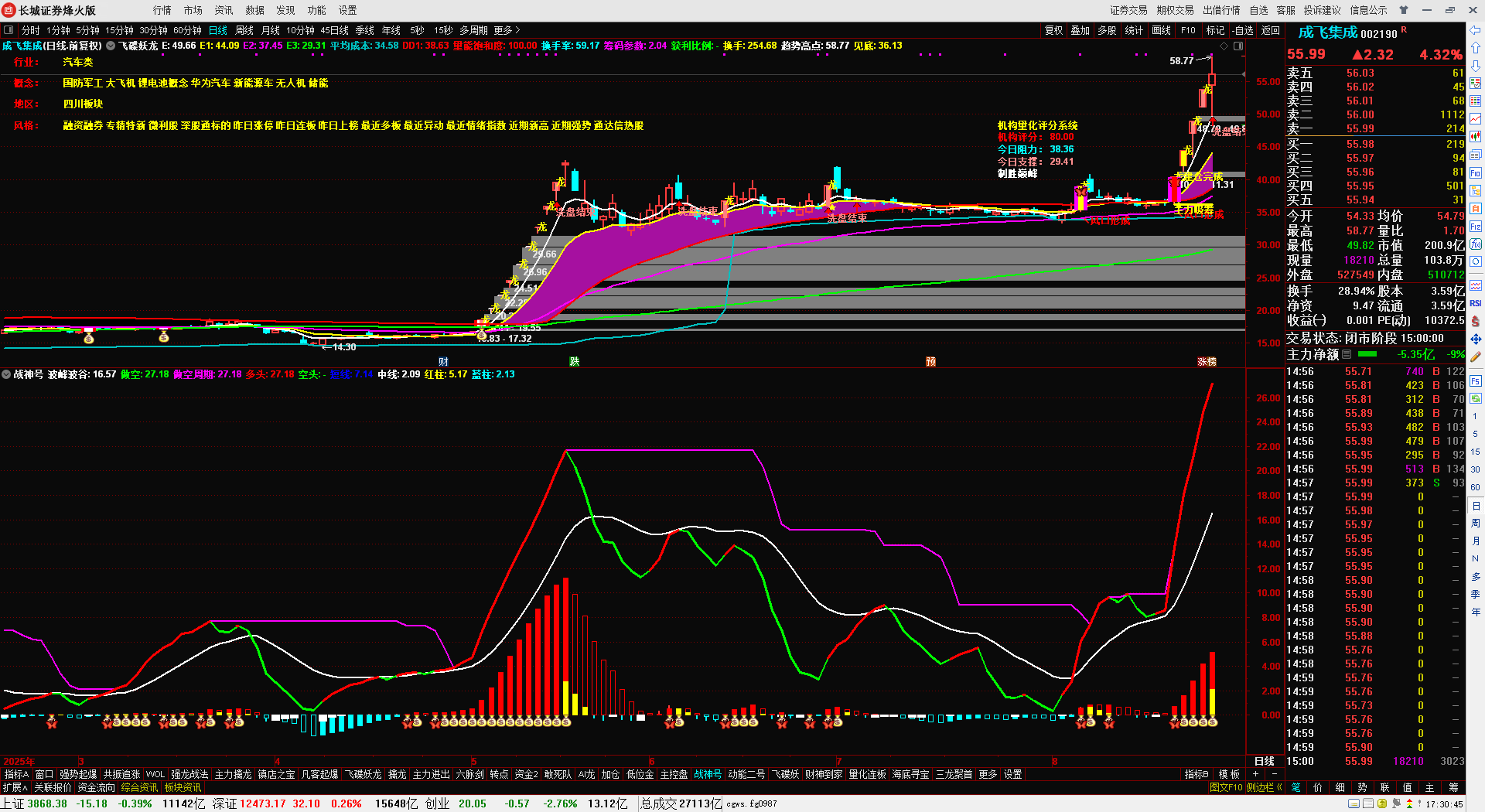The width and height of the screenshot is (1485, 812).
Task: Click the red dollar sign sidebar icon
Action: pyautogui.click(x=1476, y=321)
